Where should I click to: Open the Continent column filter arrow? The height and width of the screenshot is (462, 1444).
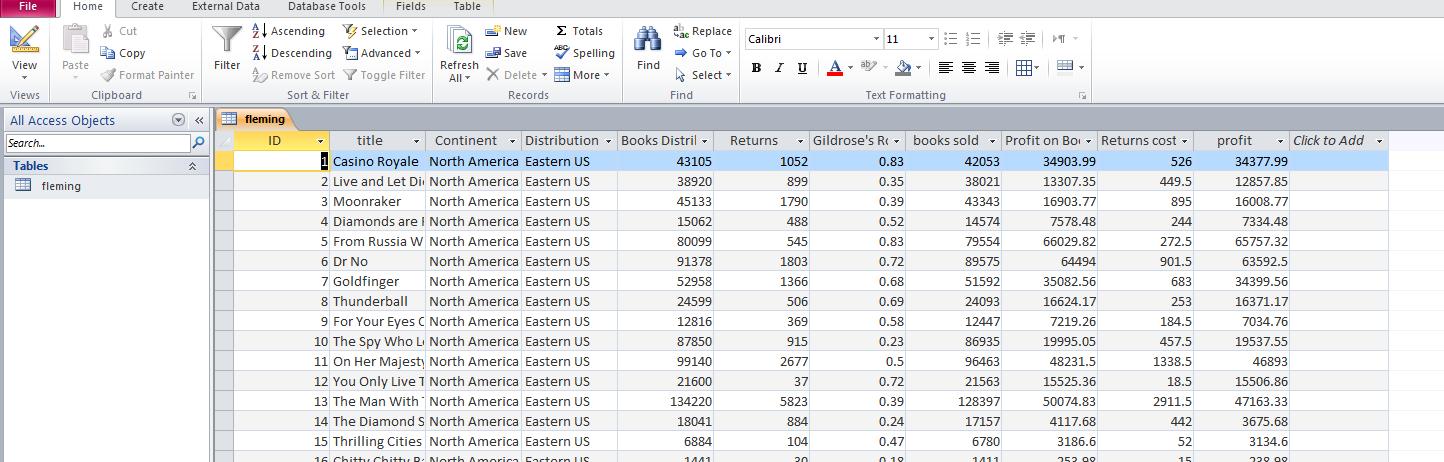[x=512, y=141]
